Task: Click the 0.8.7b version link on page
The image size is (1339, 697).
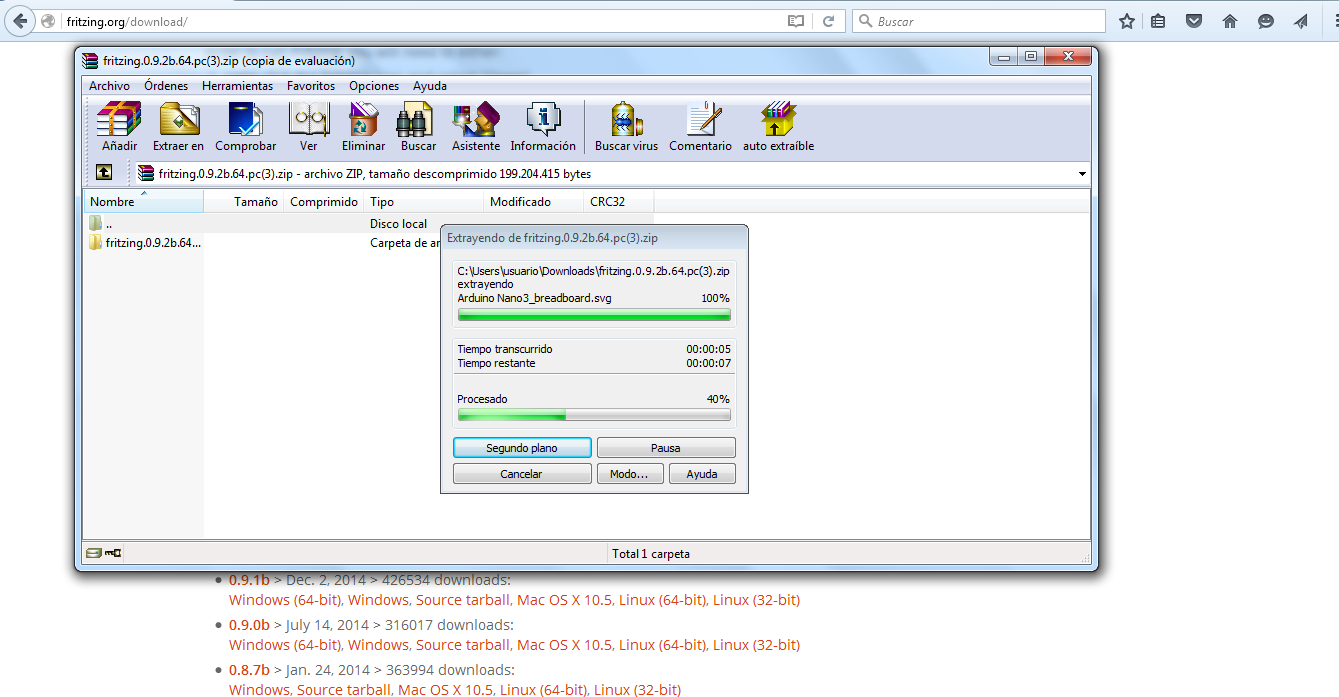Action: tap(249, 670)
